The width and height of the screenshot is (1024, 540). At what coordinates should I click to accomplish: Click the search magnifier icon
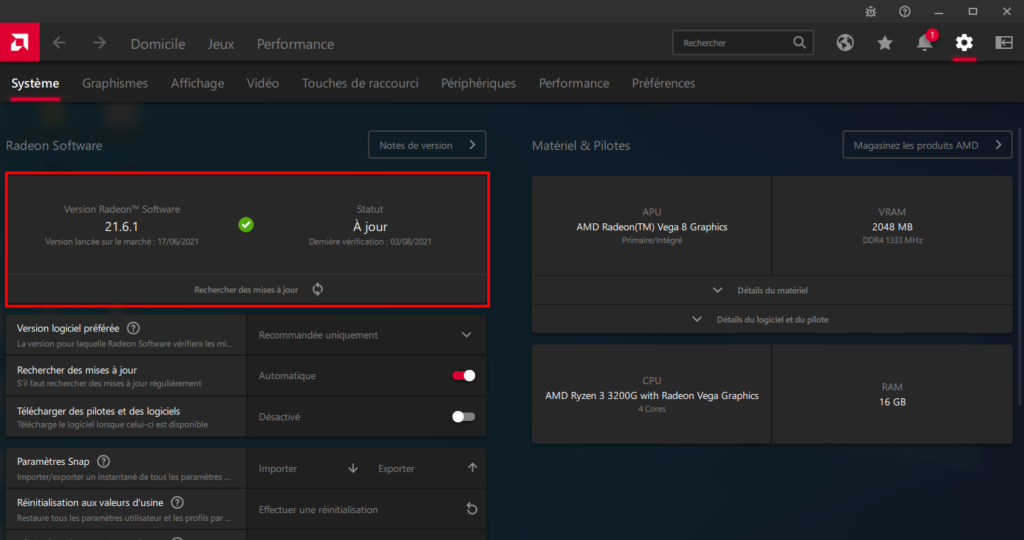[x=799, y=42]
